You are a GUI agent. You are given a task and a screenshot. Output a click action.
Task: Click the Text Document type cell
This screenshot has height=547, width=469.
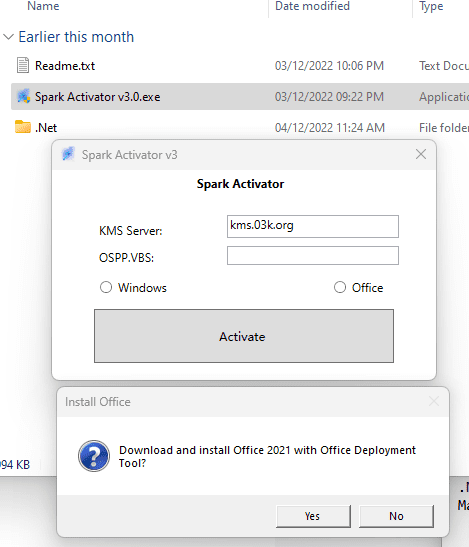[x=444, y=66]
